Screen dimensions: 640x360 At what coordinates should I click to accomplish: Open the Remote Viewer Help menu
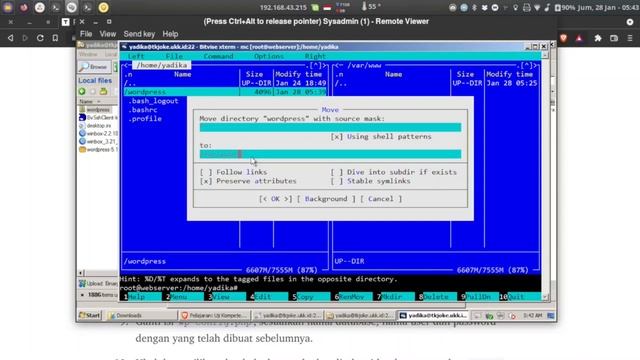click(170, 34)
